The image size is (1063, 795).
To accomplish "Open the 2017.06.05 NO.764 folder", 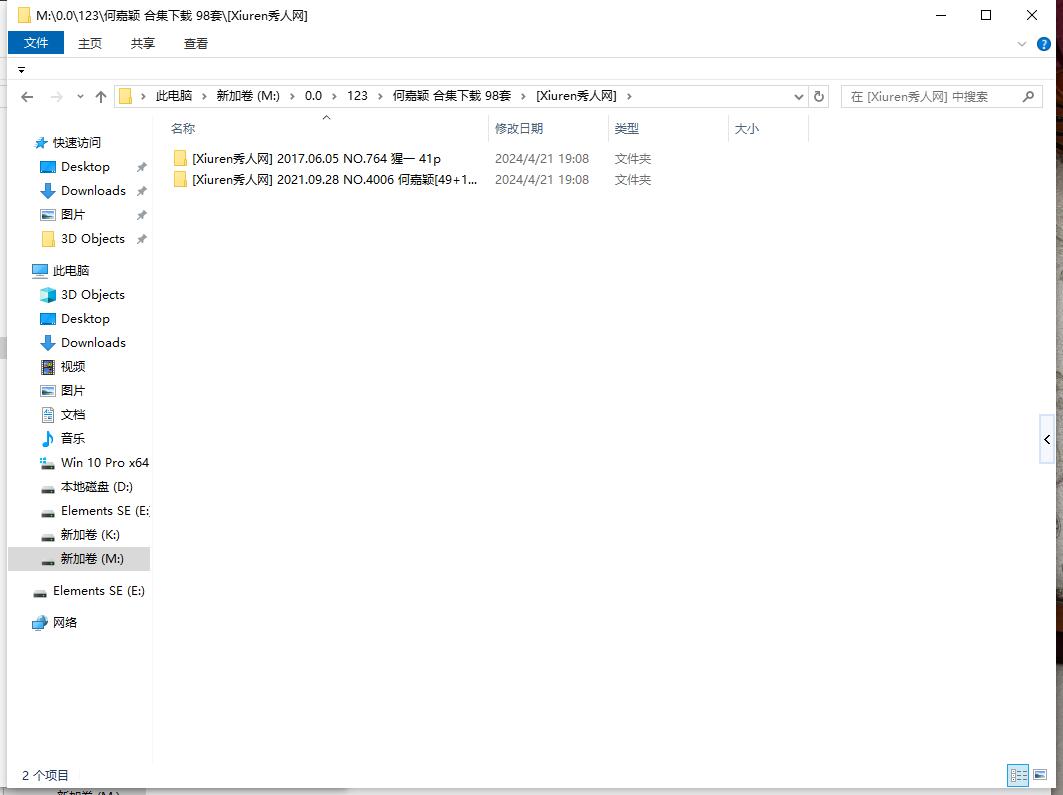I will pos(316,159).
